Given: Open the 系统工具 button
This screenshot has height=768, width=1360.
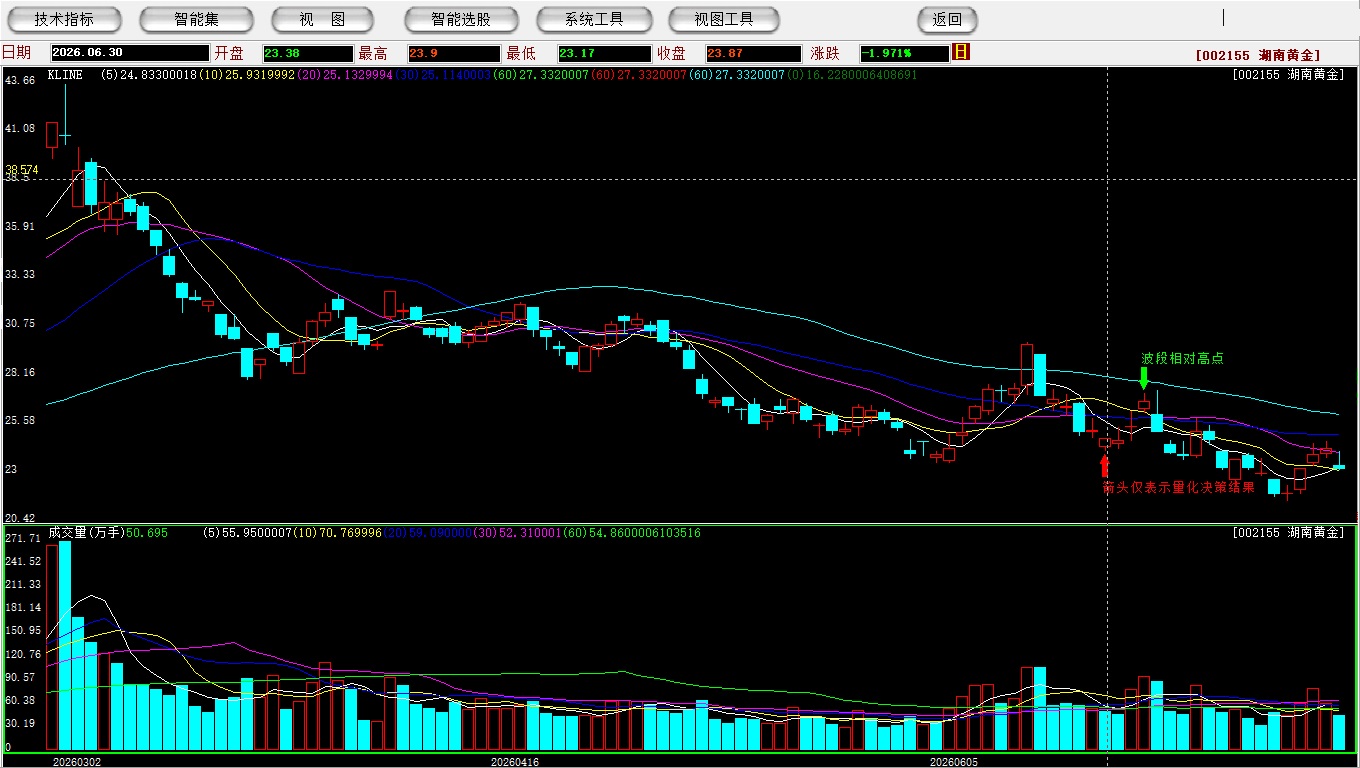Looking at the screenshot, I should click(594, 19).
